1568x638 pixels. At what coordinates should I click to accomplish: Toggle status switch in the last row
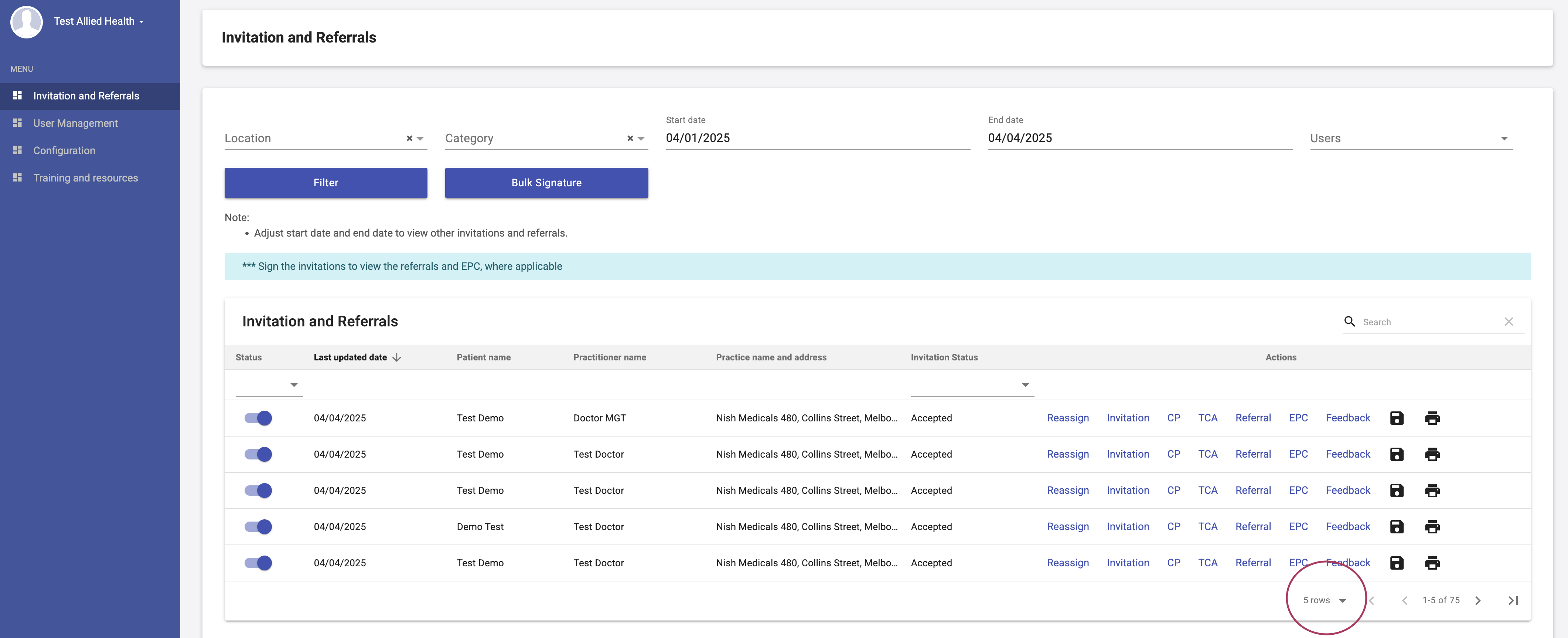(x=258, y=563)
